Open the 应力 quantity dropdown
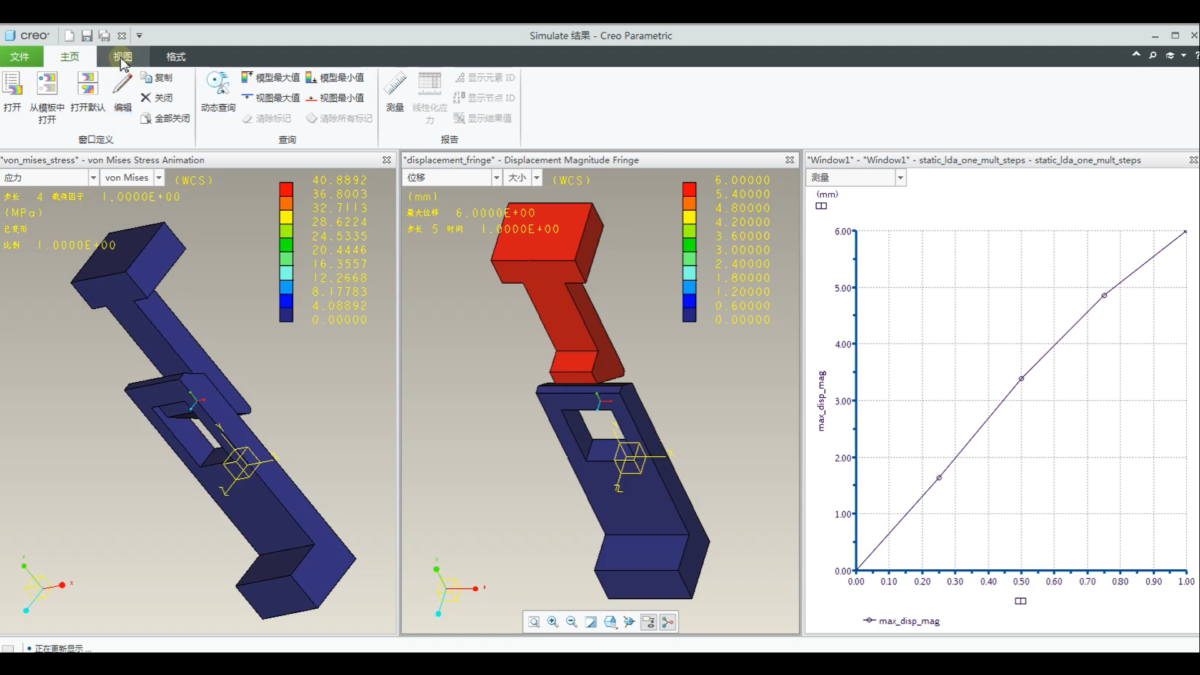Screen dimensions: 1200x675 [94, 178]
